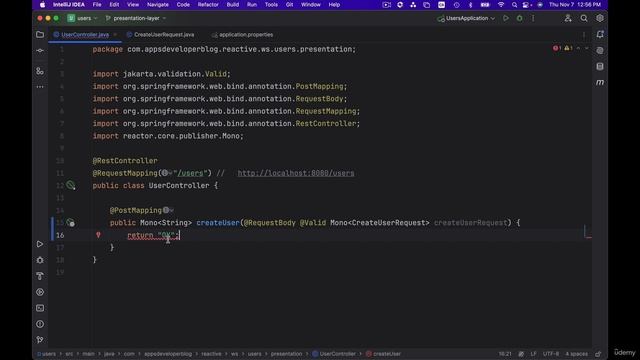Open presentation-layer branch dropdown
The image size is (640, 360).
136,18
